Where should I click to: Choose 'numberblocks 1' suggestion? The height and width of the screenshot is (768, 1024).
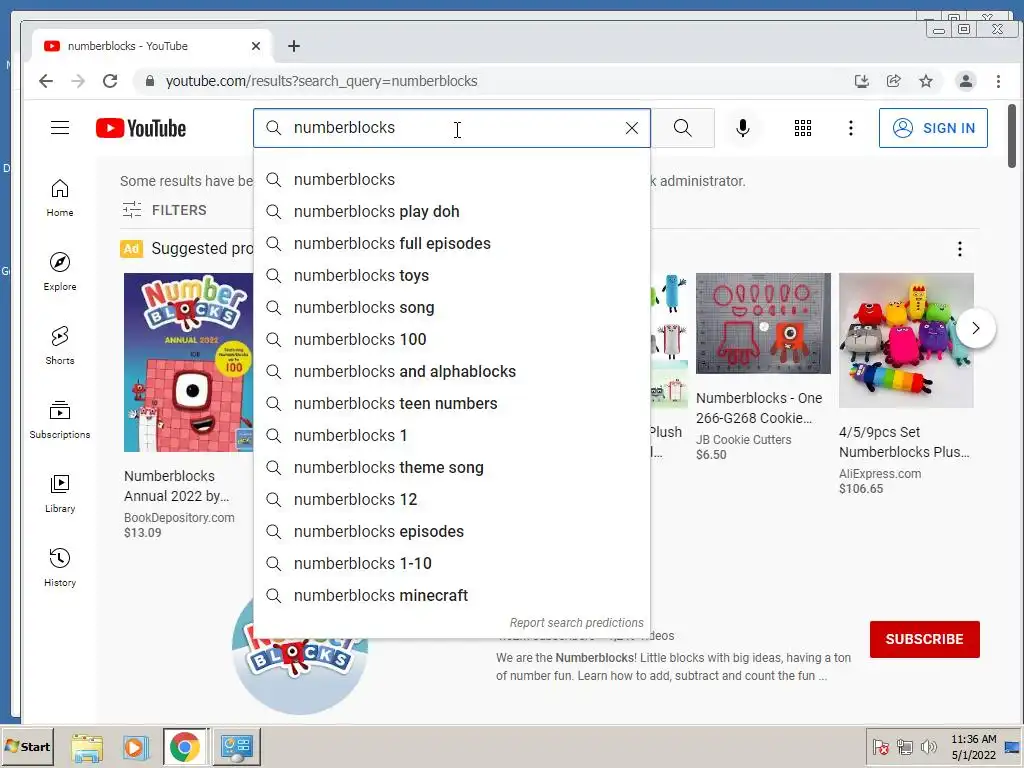pyautogui.click(x=452, y=436)
